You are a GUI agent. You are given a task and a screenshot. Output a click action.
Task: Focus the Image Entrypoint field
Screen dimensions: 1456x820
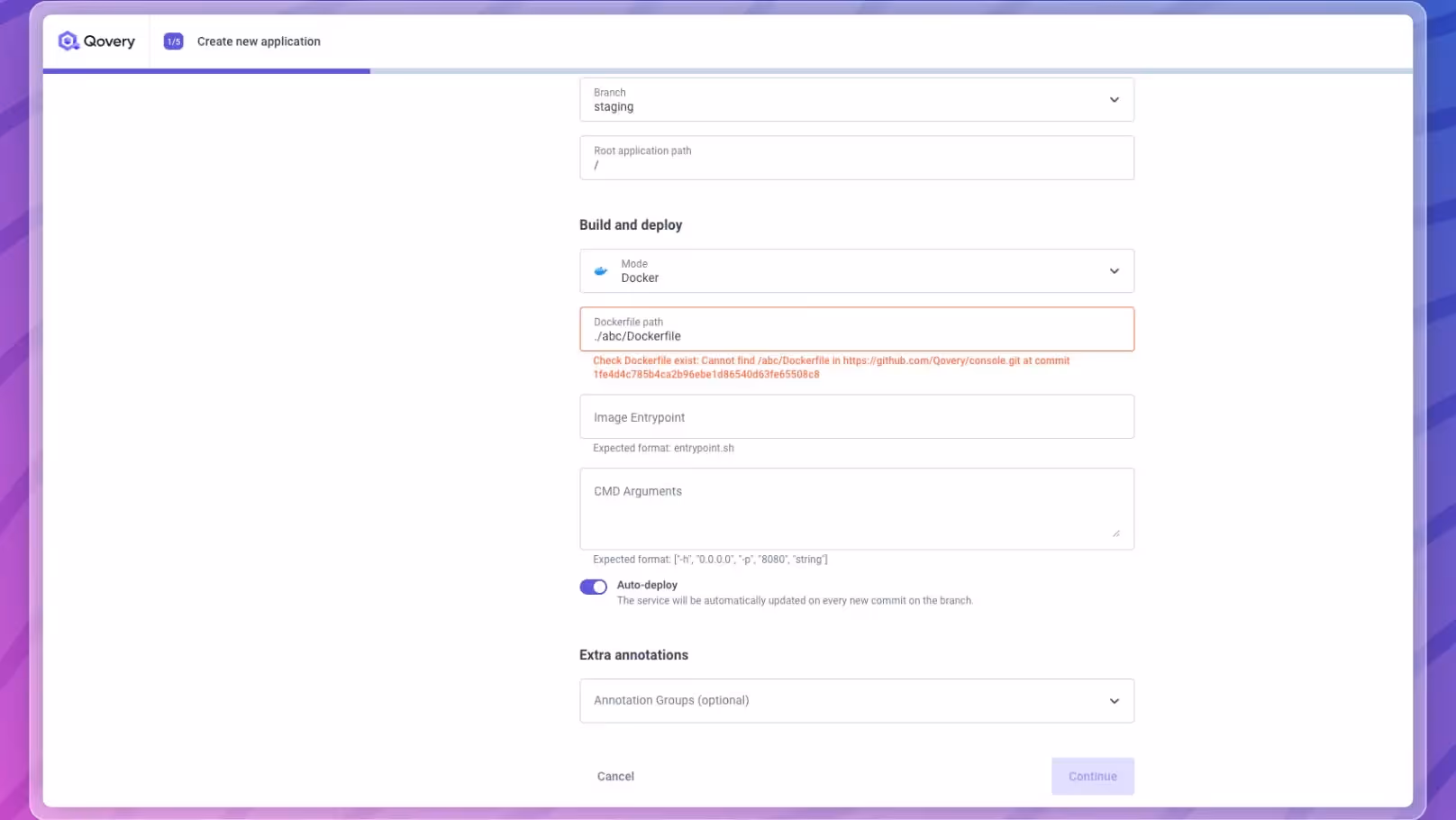[856, 416]
